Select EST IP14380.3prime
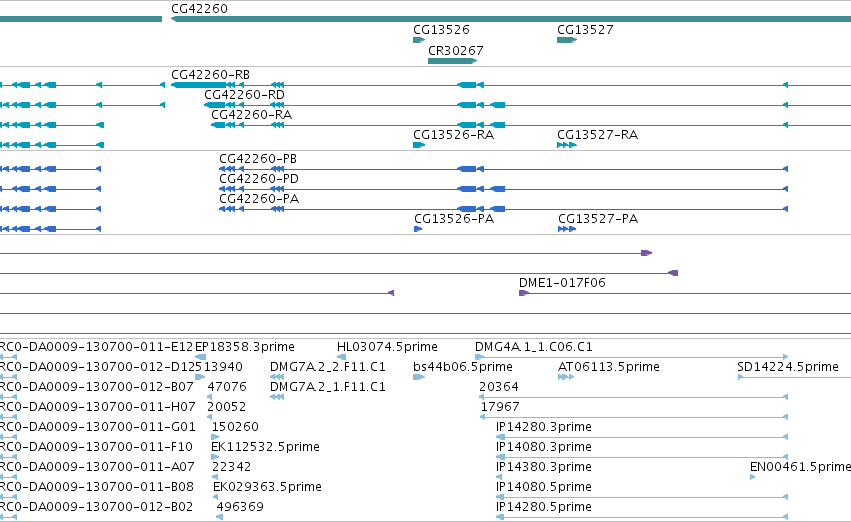The image size is (851, 522). click(x=543, y=467)
